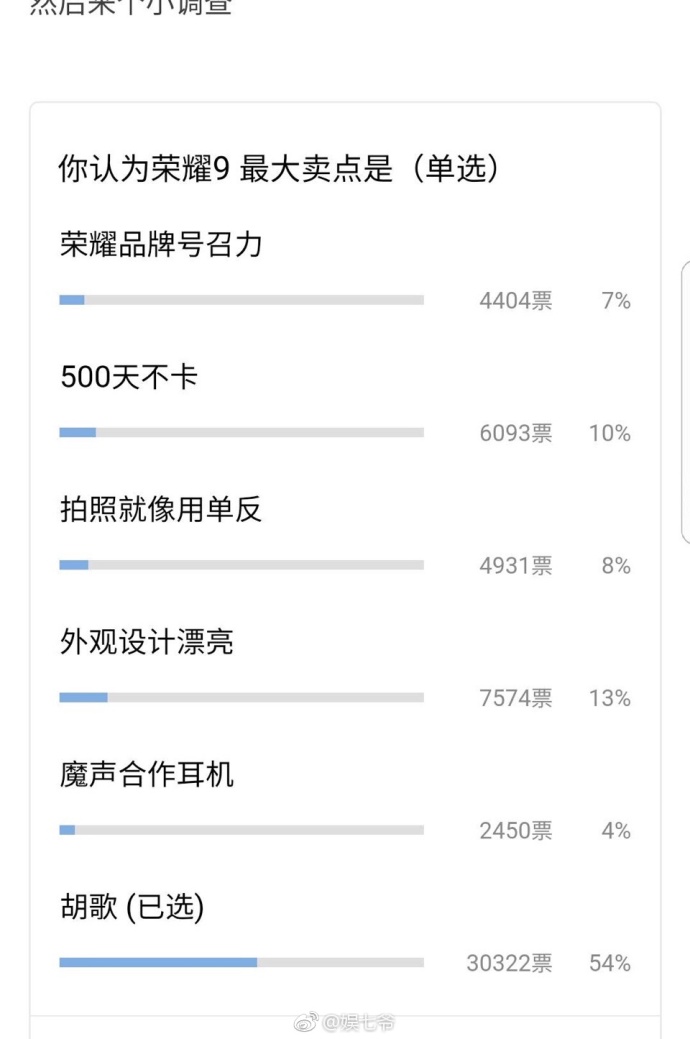Click the 10% progress bar under 500天不卡
The image size is (690, 1039).
(241, 433)
